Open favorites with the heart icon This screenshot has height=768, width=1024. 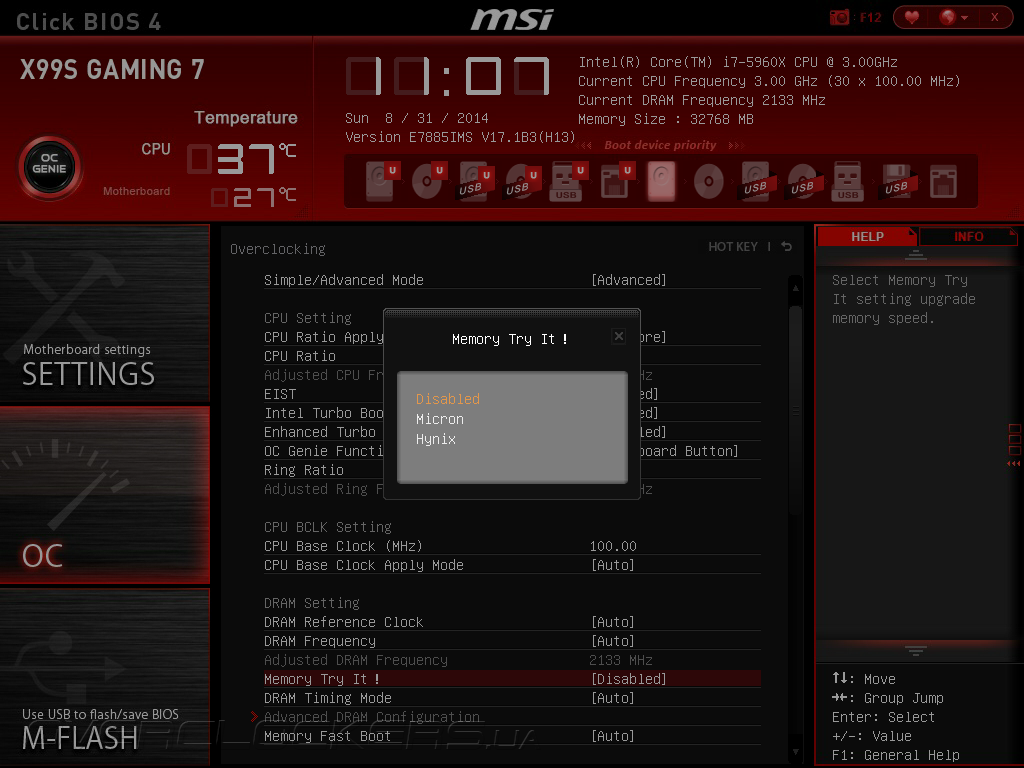pos(912,17)
